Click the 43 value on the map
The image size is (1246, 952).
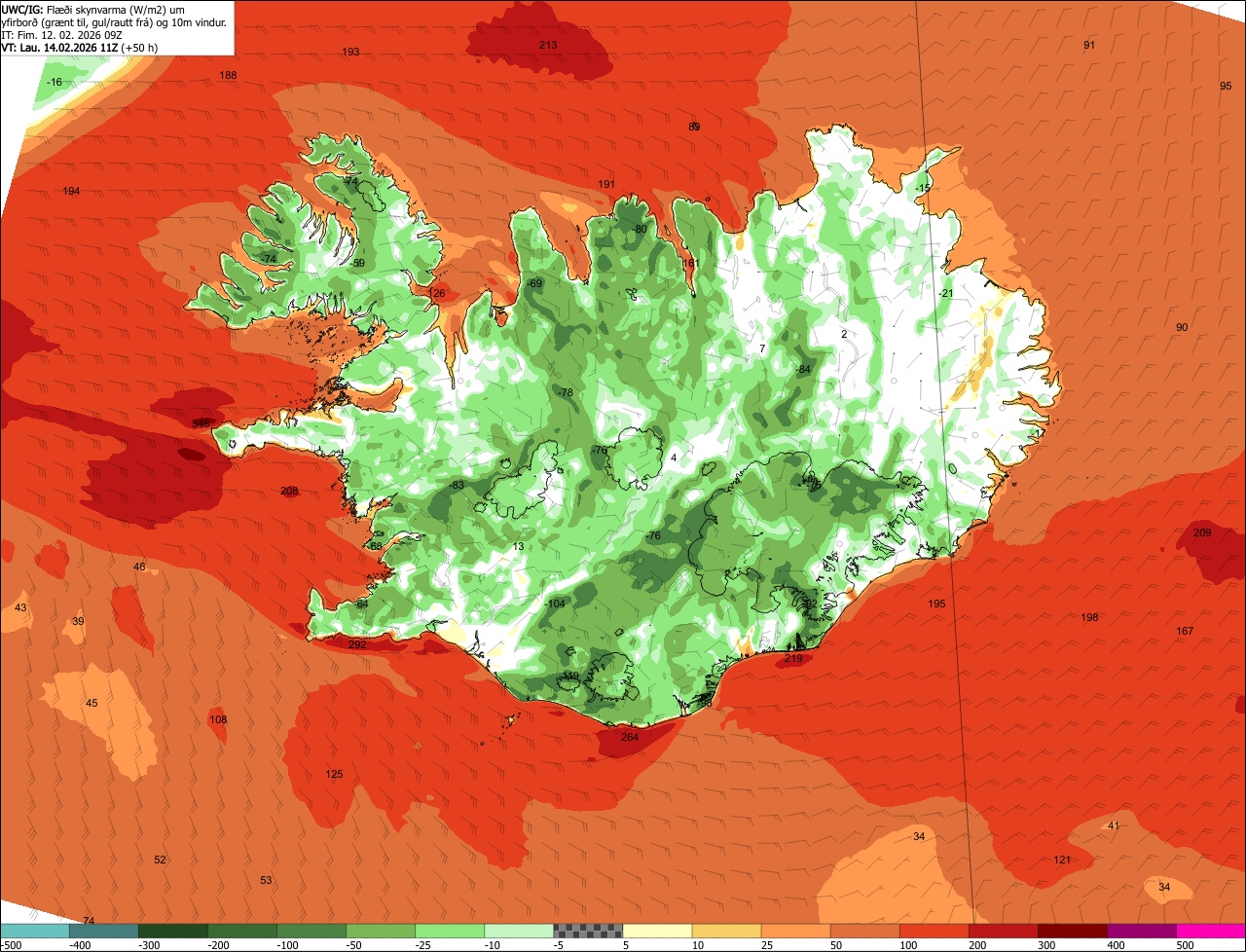20,607
